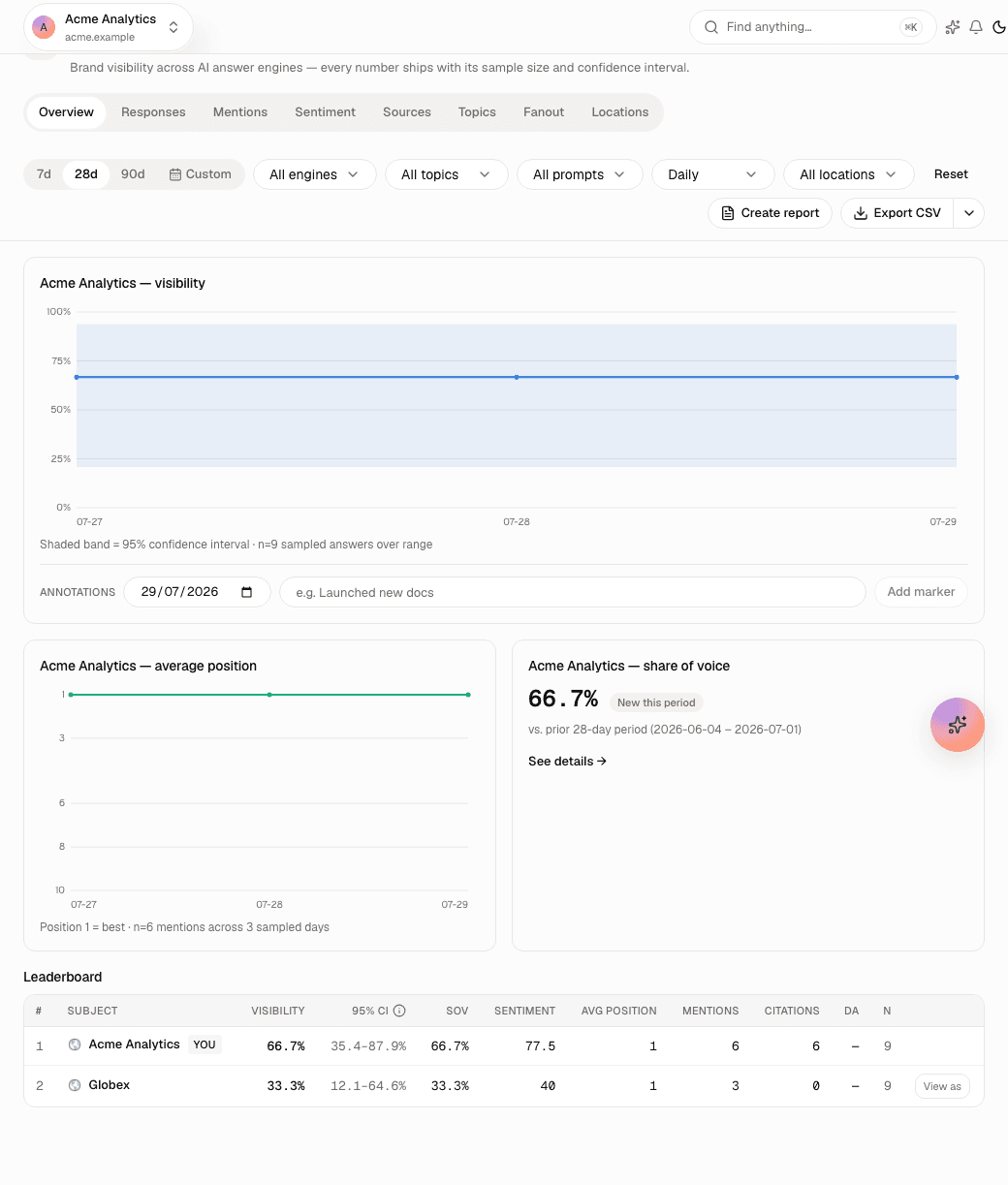Open the export options chevron

tap(969, 213)
